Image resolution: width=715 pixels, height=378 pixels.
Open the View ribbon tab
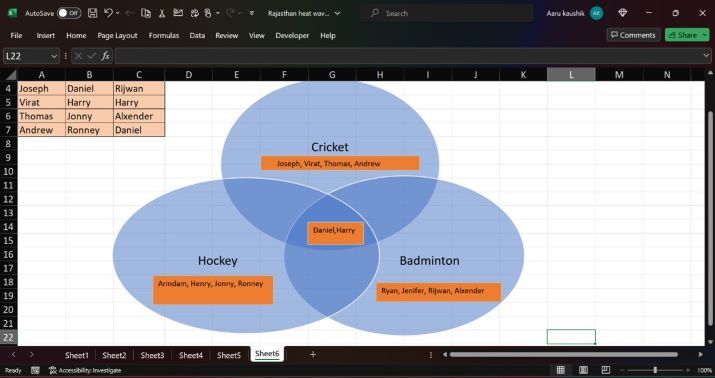(257, 35)
